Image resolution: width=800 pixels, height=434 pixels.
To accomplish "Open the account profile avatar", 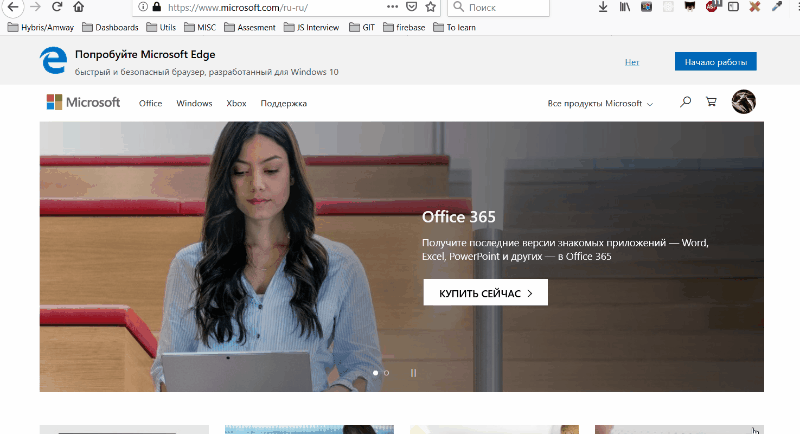I will tap(743, 101).
